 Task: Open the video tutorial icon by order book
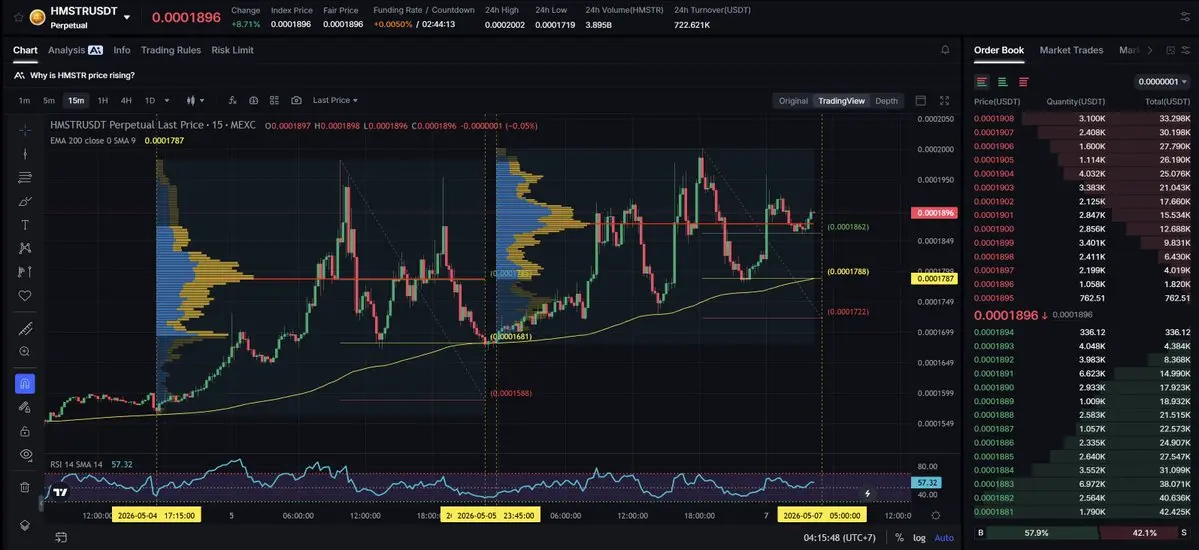click(1170, 50)
